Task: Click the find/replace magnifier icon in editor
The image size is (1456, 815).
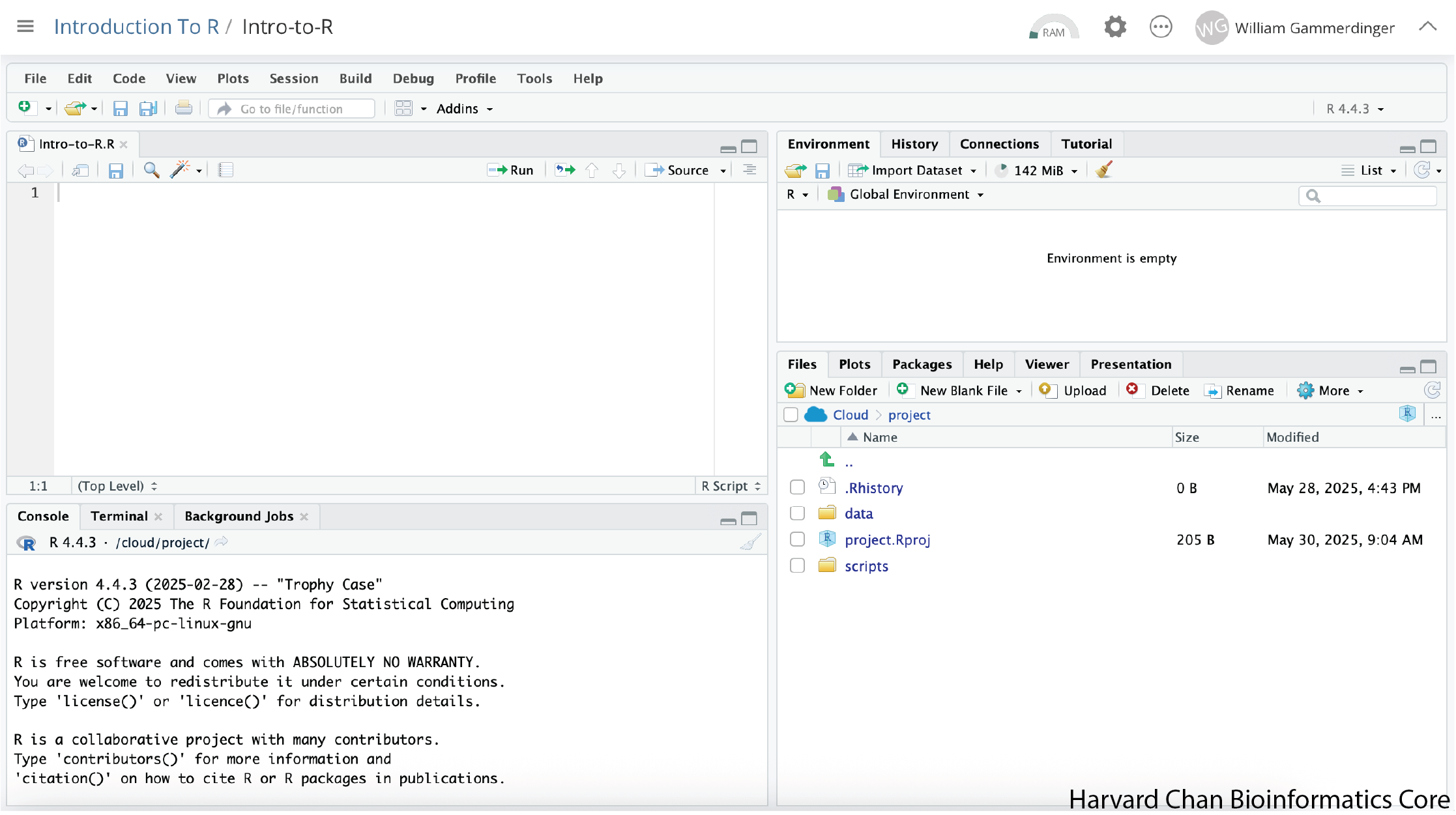Action: (151, 171)
